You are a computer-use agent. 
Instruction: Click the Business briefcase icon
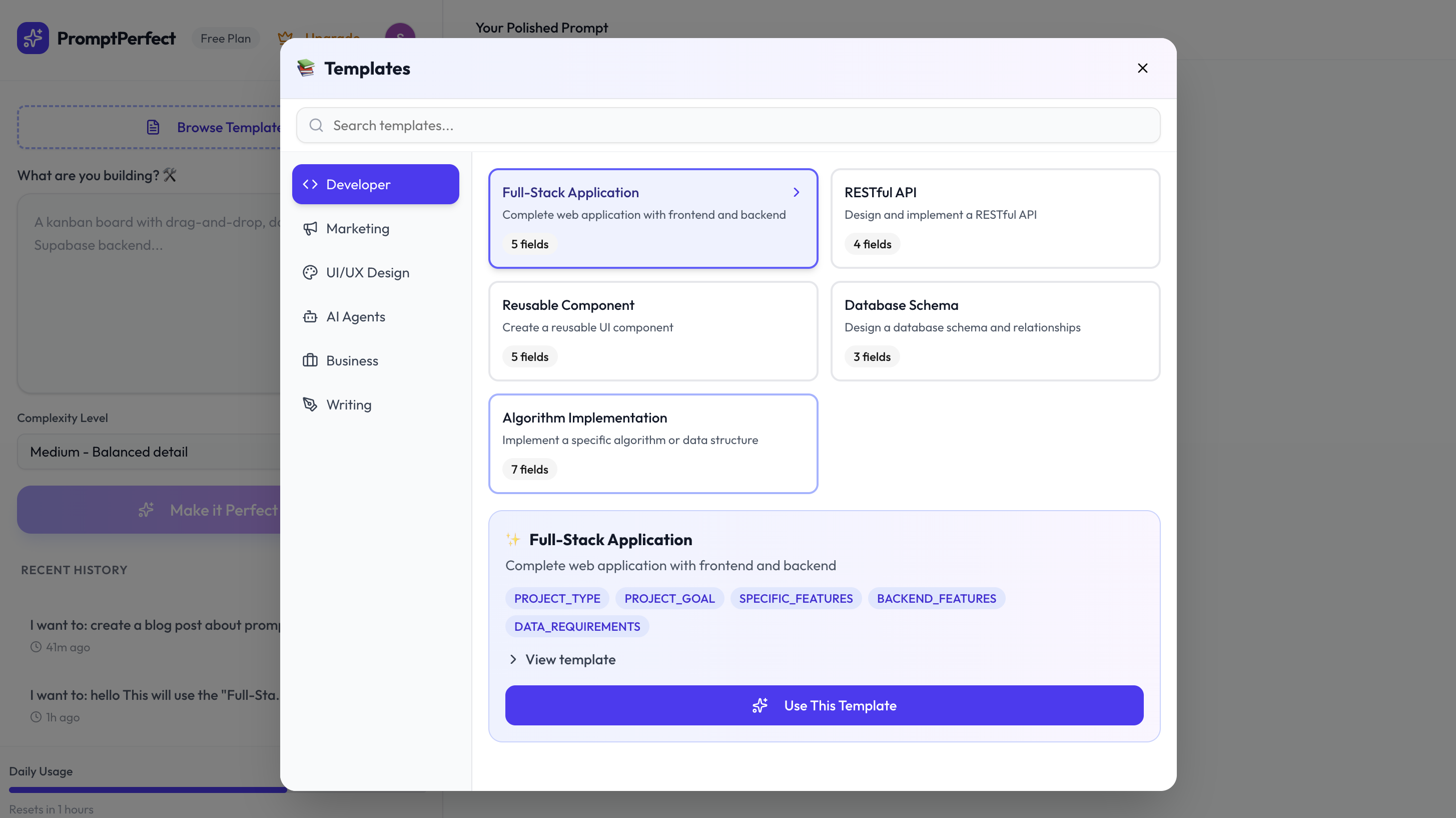[x=310, y=360]
